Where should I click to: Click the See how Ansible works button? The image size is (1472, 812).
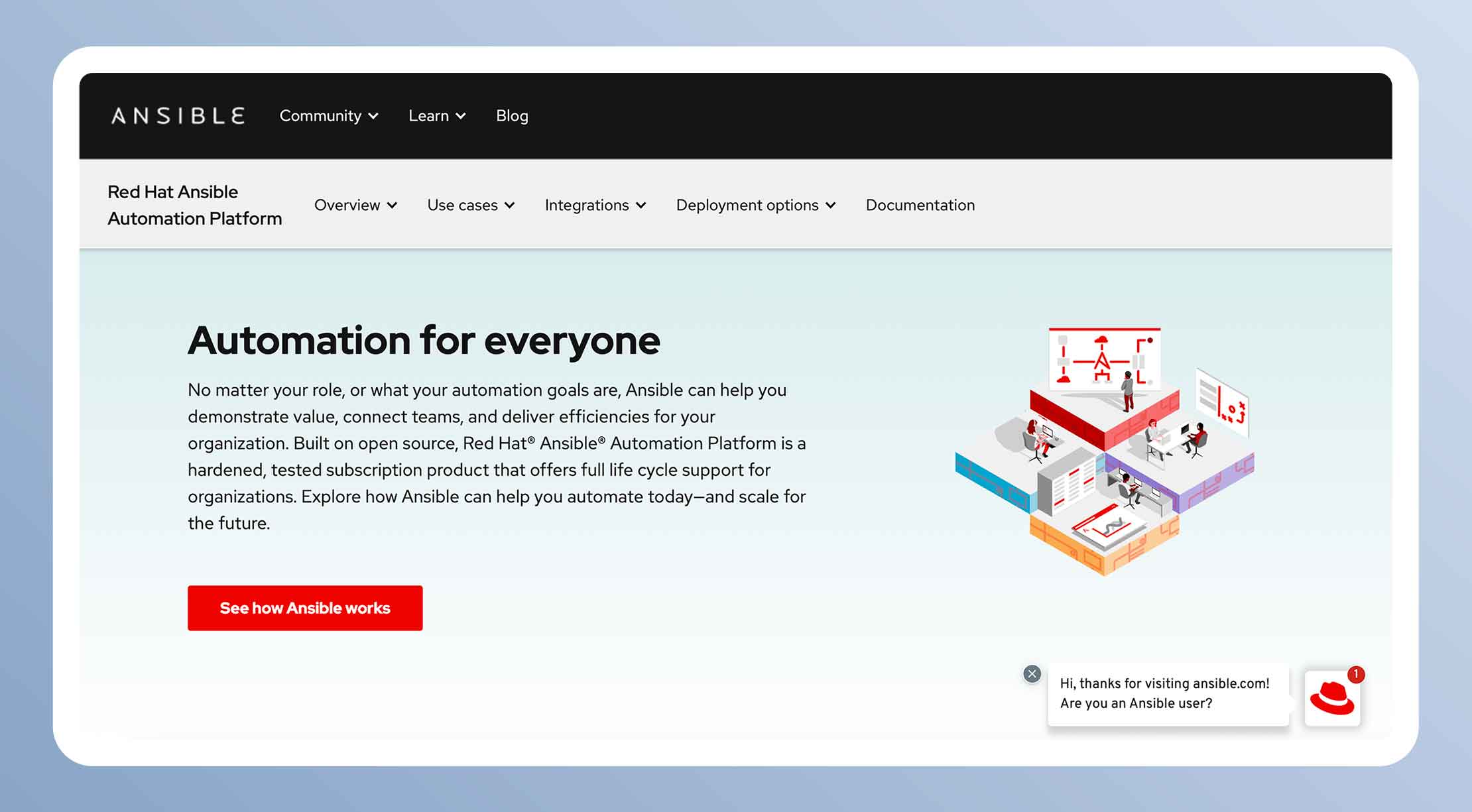305,608
